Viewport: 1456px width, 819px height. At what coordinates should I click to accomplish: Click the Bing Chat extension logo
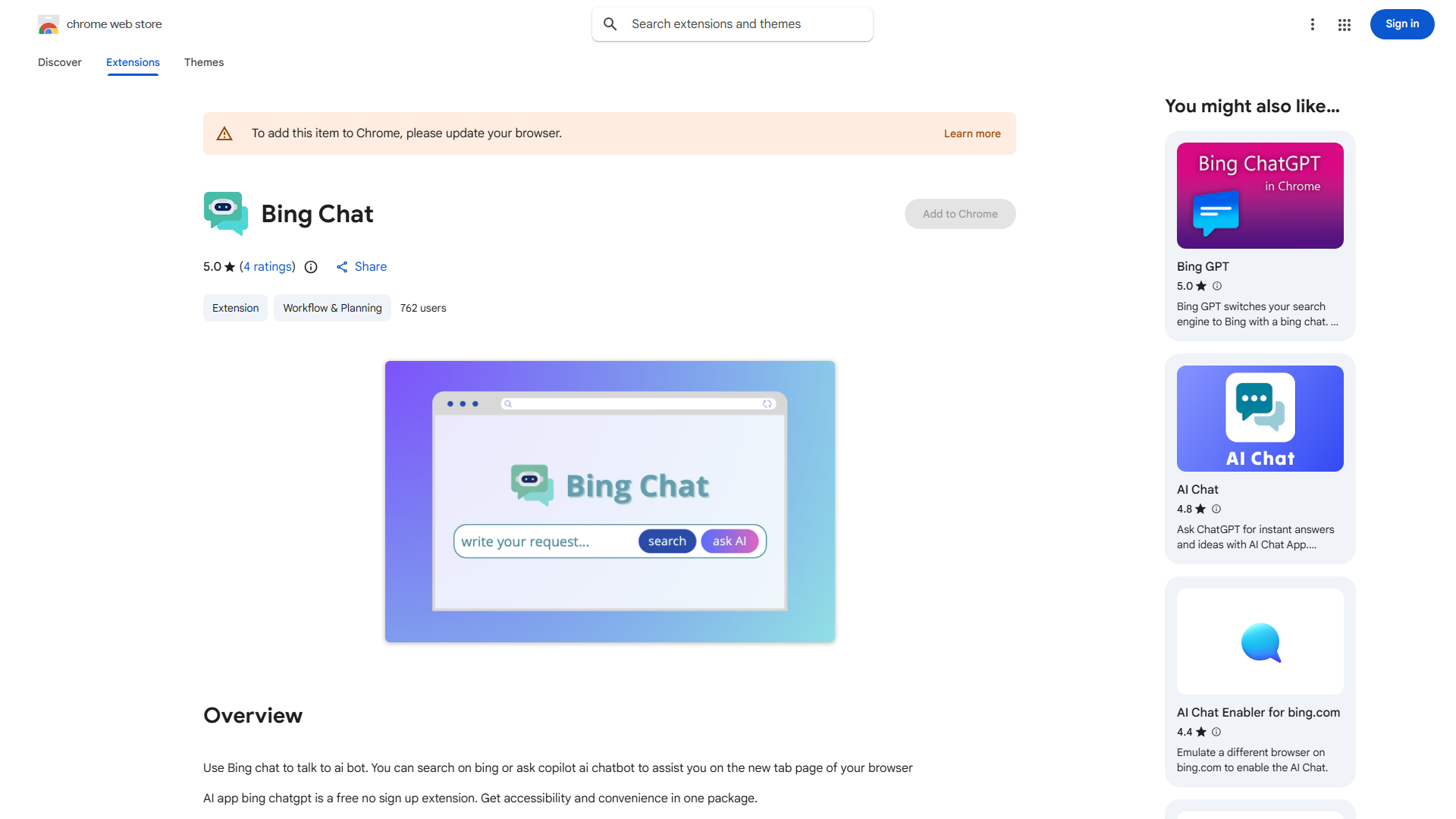click(x=226, y=213)
